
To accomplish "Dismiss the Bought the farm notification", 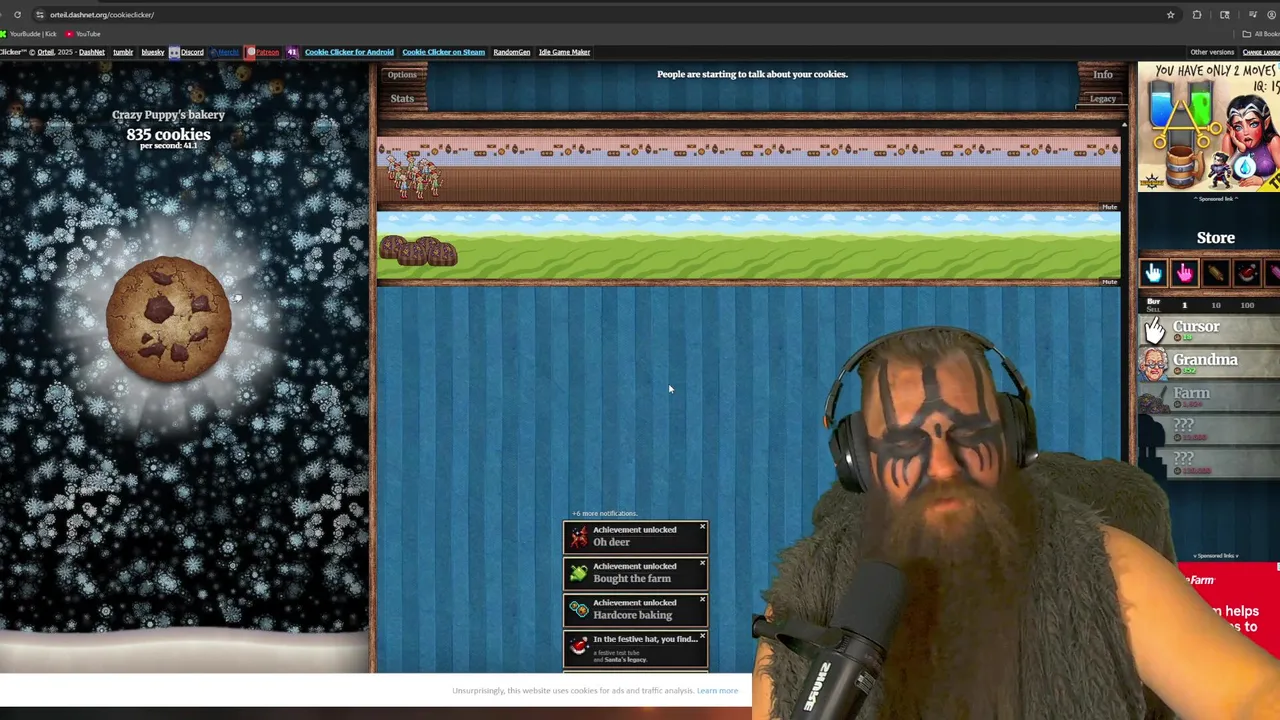I will click(x=702, y=563).
